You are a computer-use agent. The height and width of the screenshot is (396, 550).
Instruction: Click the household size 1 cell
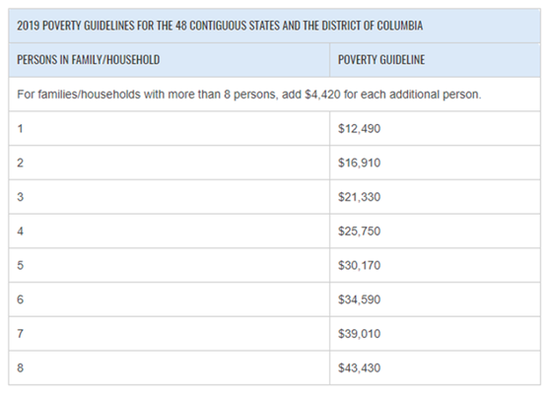click(x=169, y=128)
